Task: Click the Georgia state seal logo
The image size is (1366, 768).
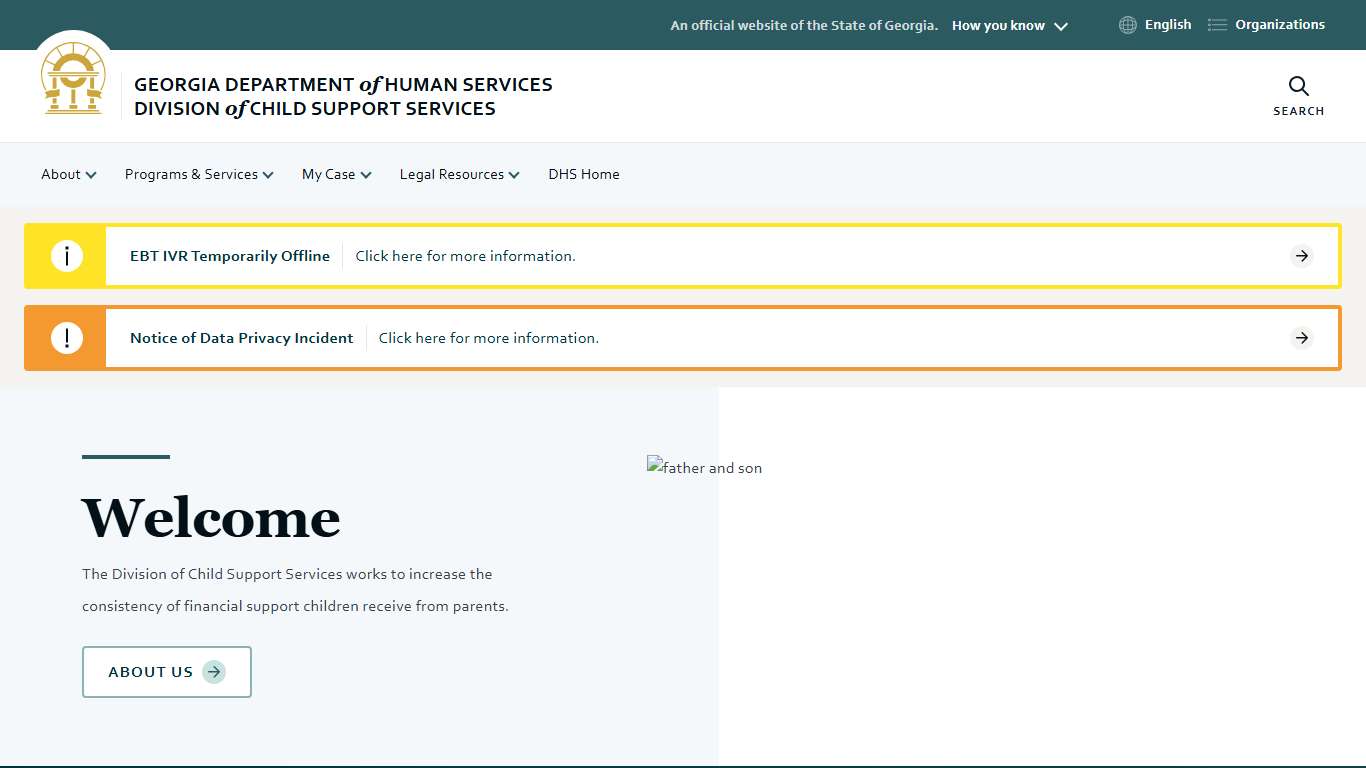Action: click(73, 80)
